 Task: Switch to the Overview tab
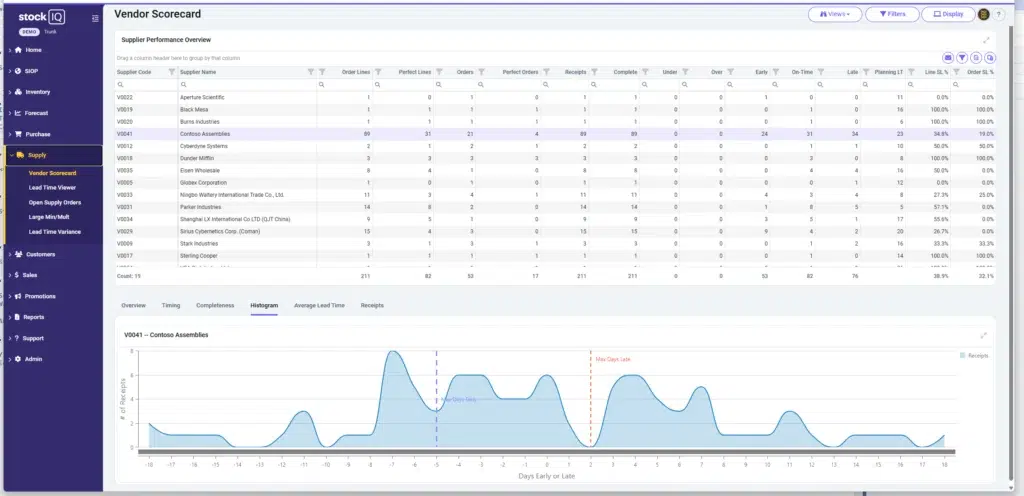[x=133, y=305]
